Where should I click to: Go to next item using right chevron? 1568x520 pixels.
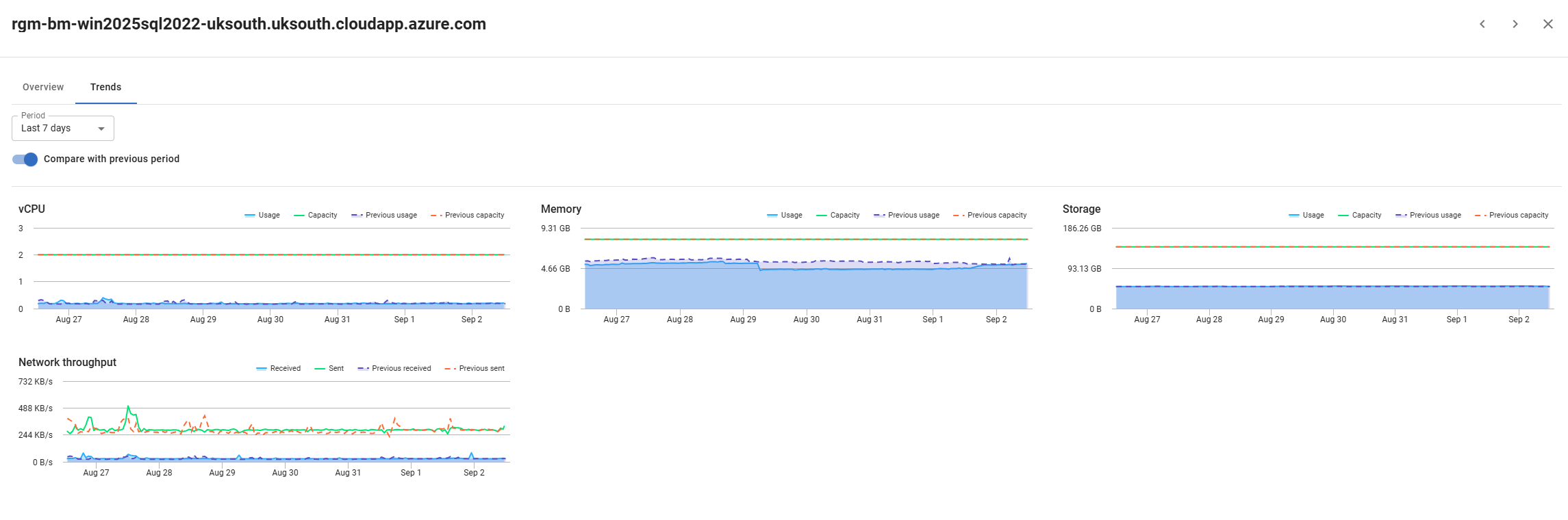(1515, 24)
